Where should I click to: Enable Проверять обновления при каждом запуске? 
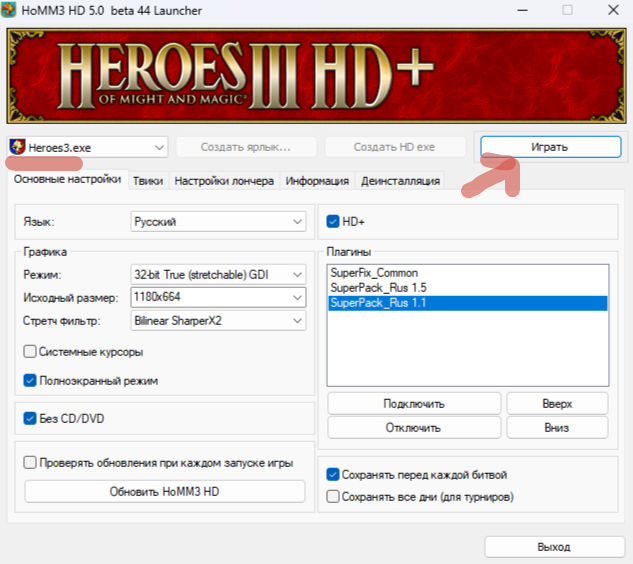pyautogui.click(x=30, y=463)
